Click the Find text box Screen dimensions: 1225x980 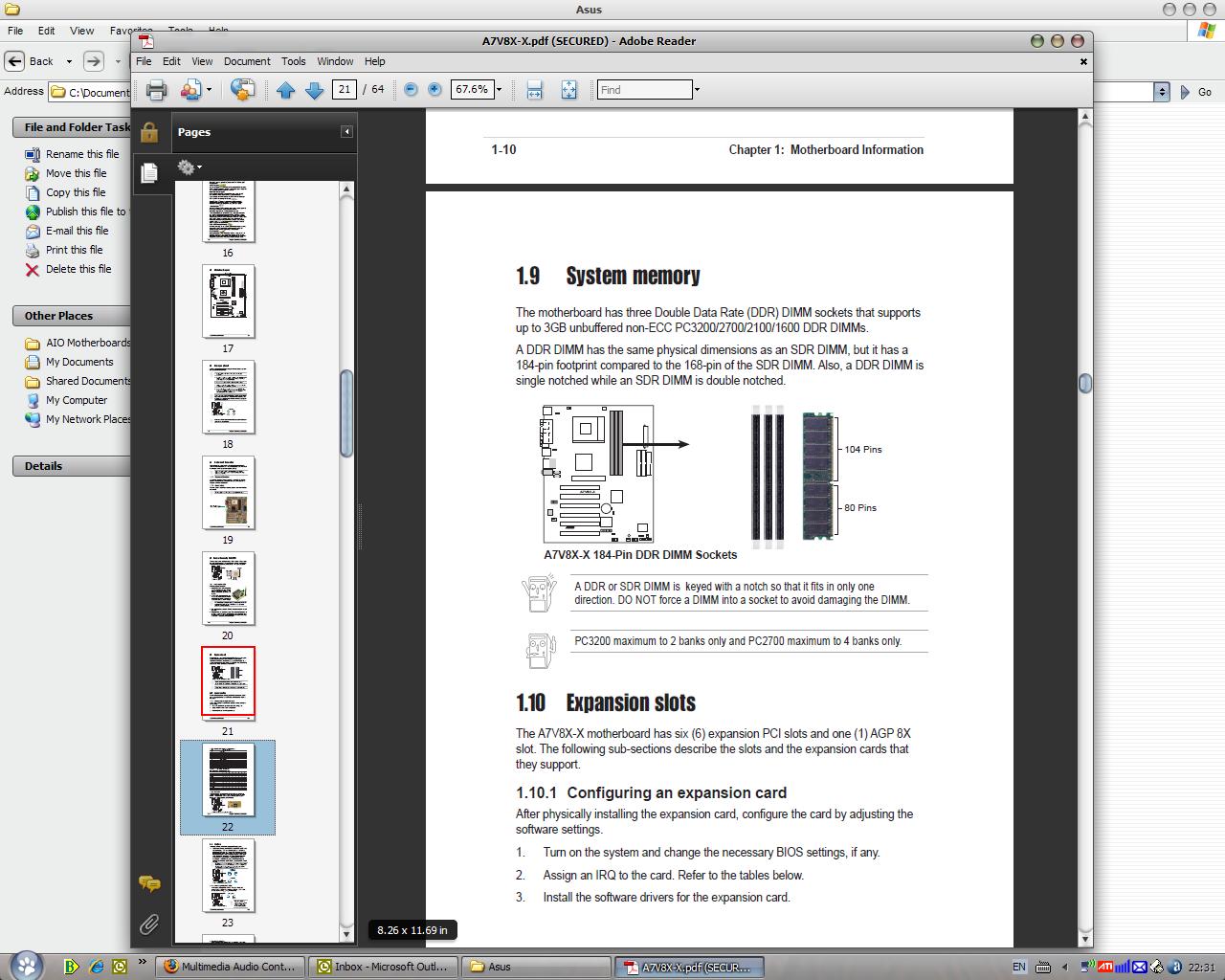[644, 90]
